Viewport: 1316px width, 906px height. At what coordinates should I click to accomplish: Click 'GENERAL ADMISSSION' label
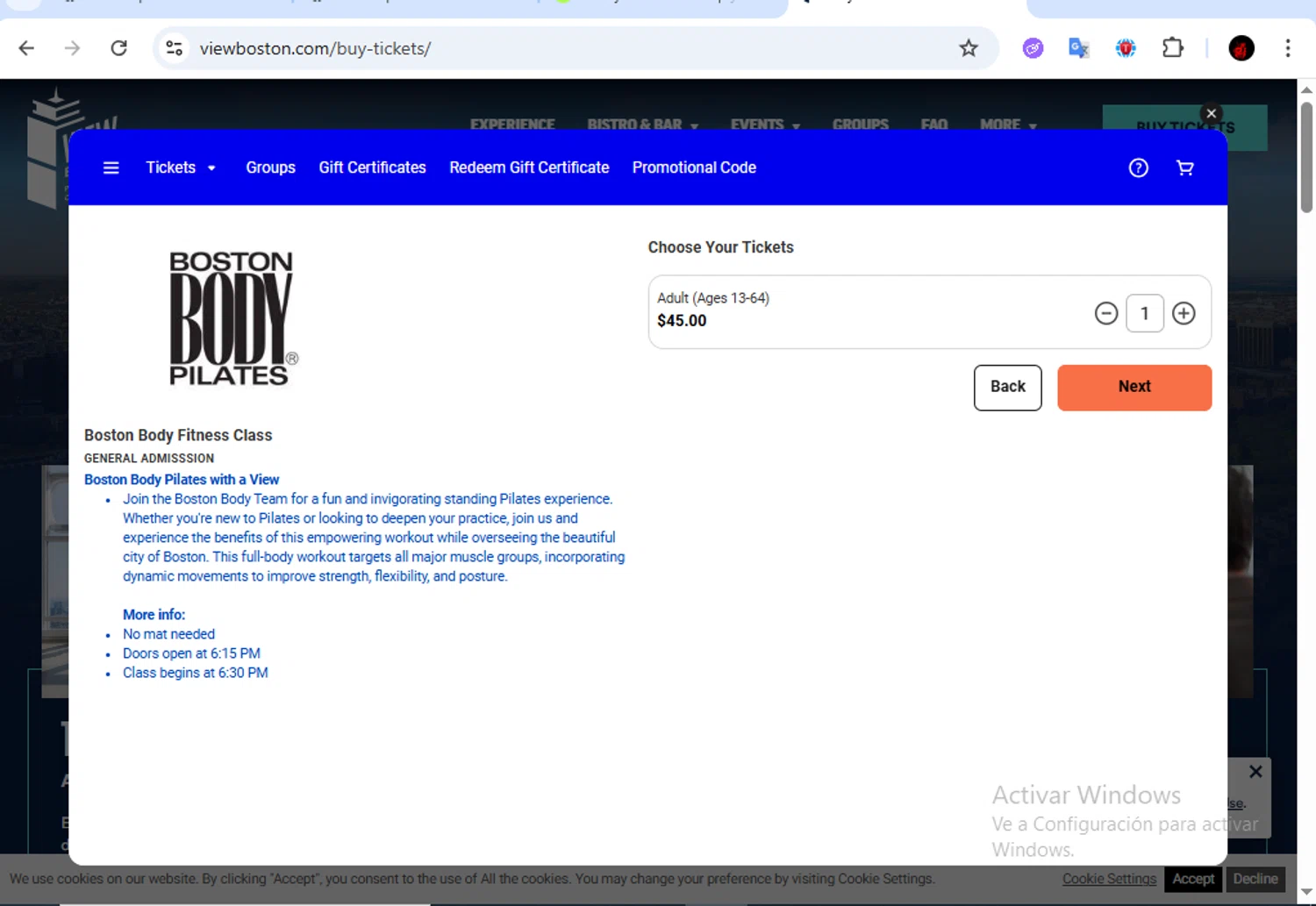tap(149, 458)
